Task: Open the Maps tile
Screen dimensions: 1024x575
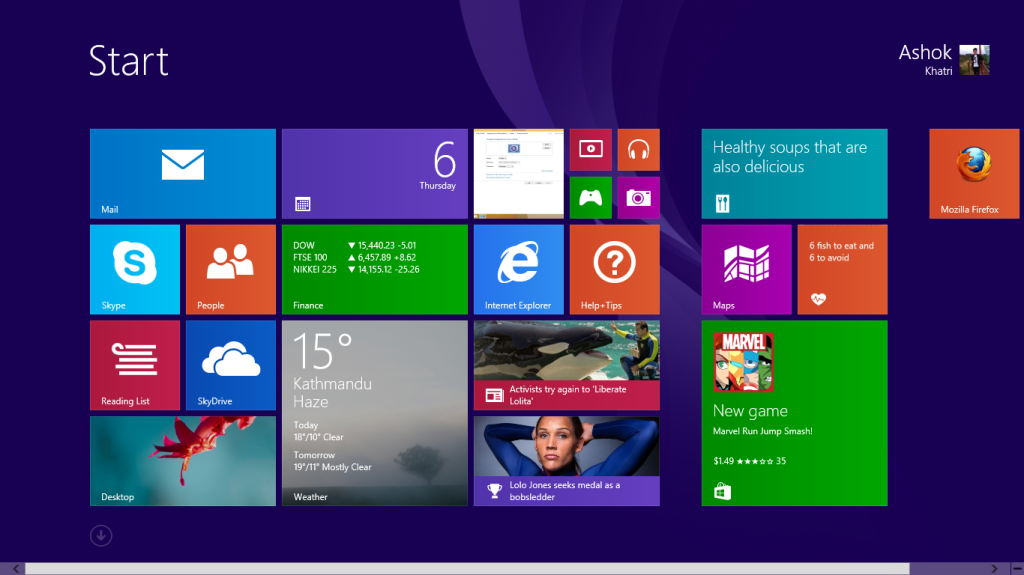Action: [746, 269]
